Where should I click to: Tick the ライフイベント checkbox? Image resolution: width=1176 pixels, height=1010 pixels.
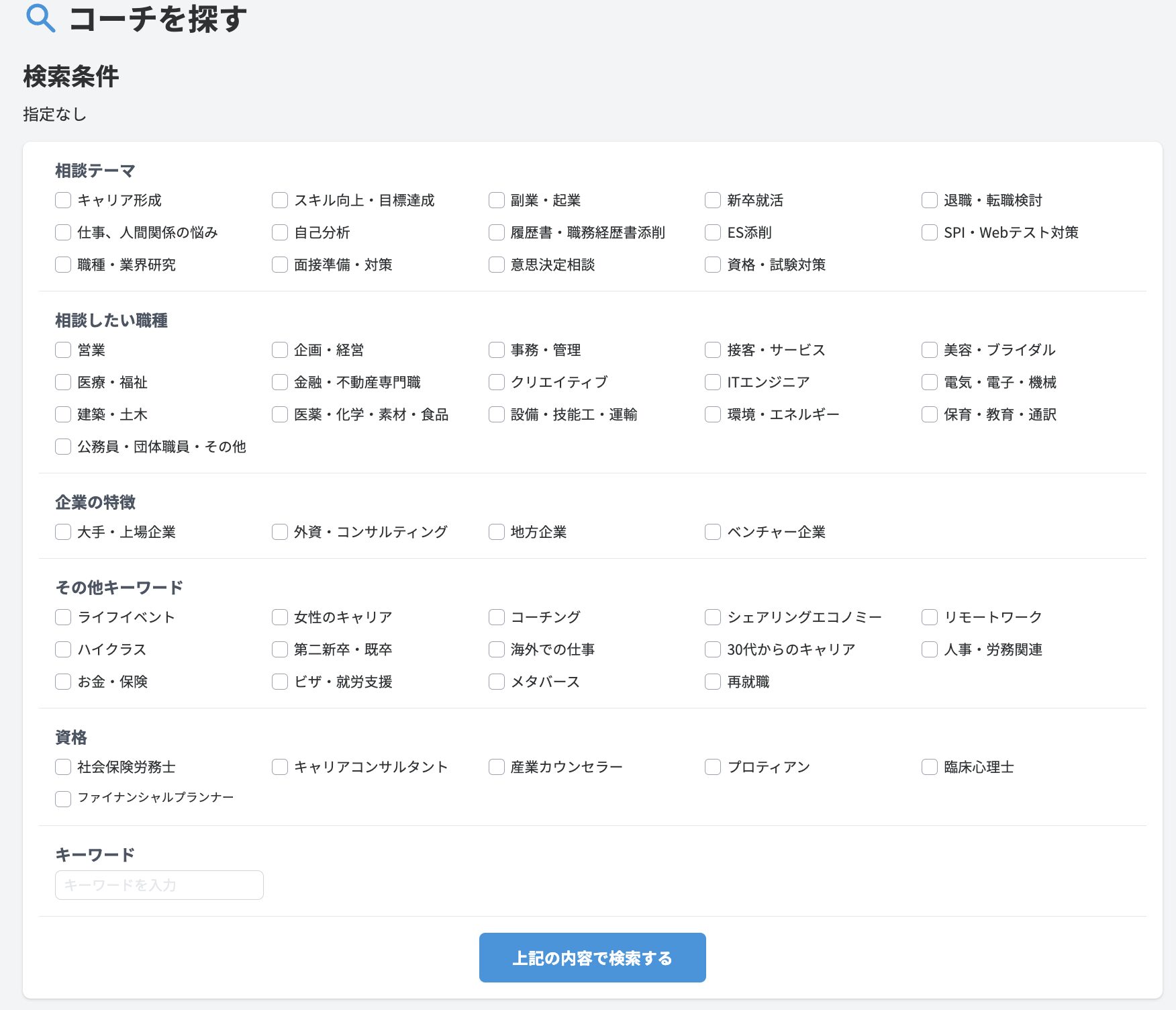click(63, 617)
